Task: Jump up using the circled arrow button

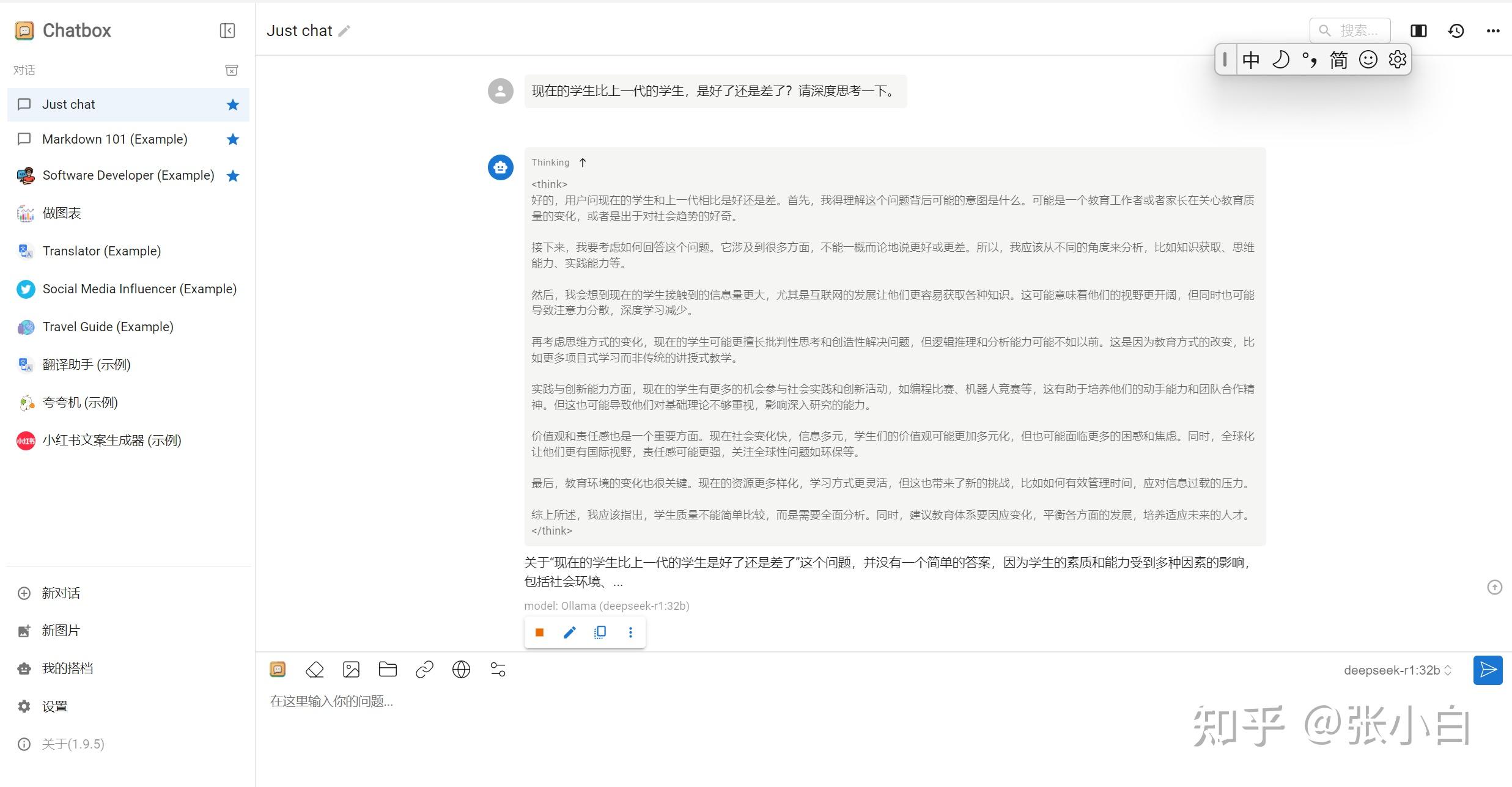Action: pos(1494,587)
